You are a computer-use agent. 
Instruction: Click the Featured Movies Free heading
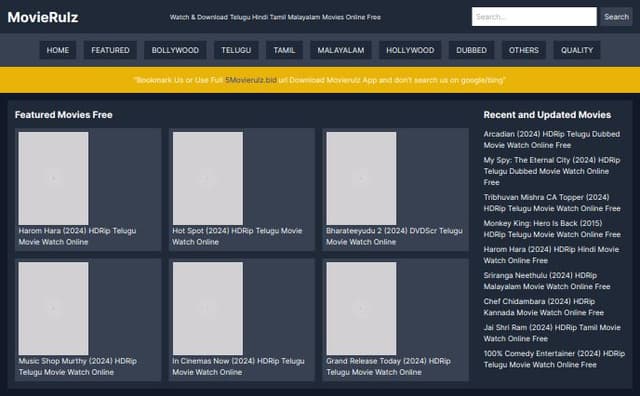(64, 115)
